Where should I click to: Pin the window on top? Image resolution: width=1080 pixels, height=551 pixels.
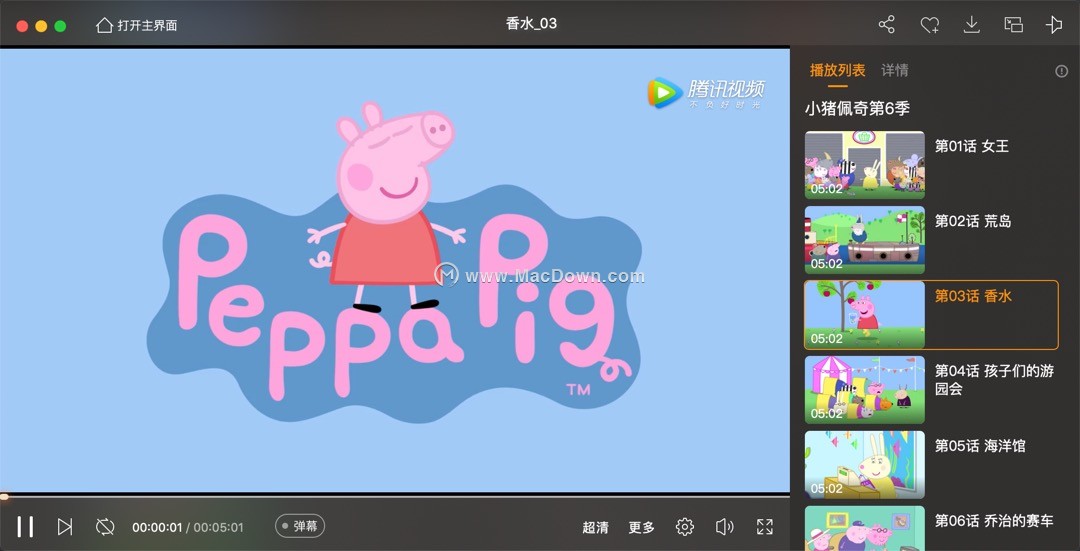point(1054,25)
